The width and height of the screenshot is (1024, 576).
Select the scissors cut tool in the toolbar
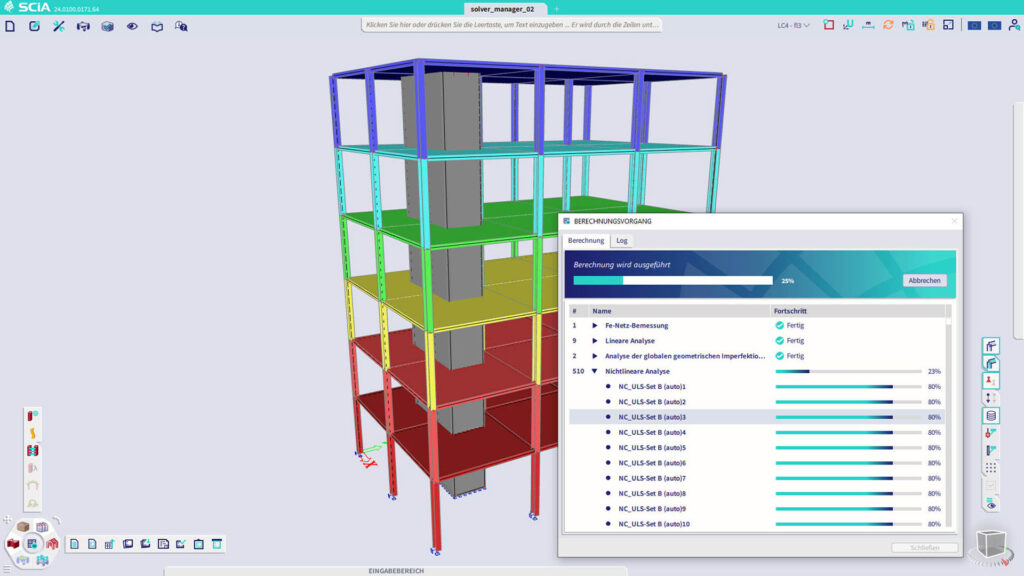point(60,27)
